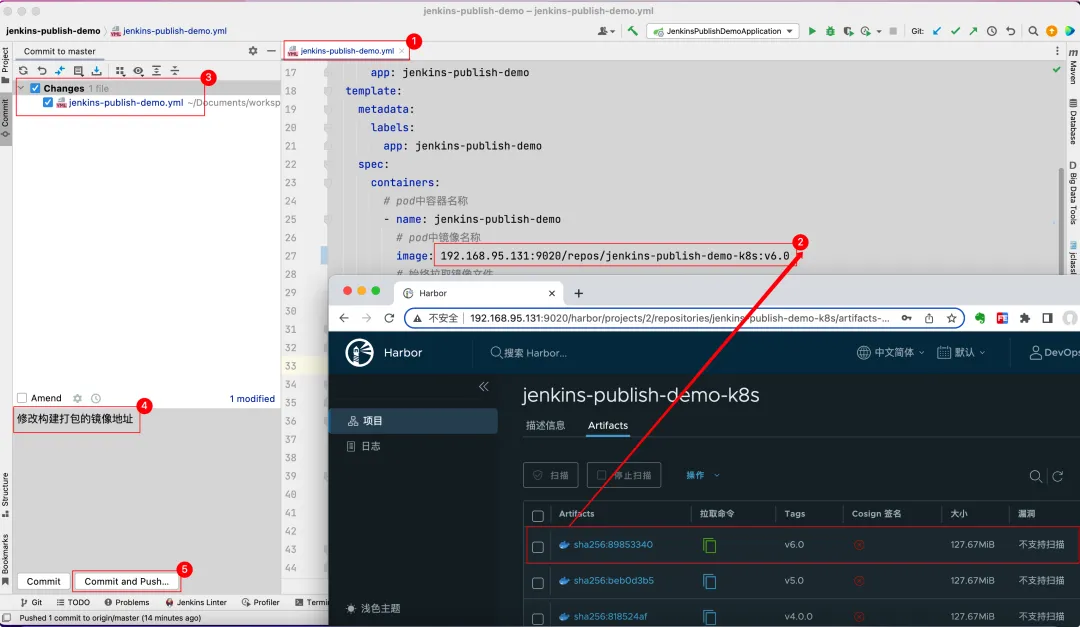Collapse the Changes tree node arrow
Screen dimensions: 1080x627
point(21,88)
